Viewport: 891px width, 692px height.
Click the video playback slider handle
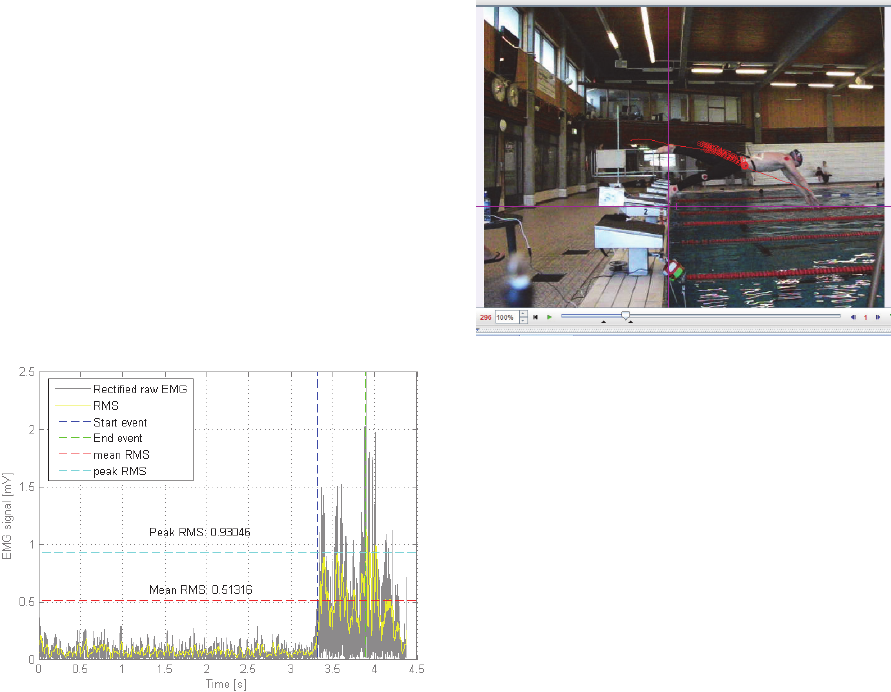pyautogui.click(x=625, y=315)
